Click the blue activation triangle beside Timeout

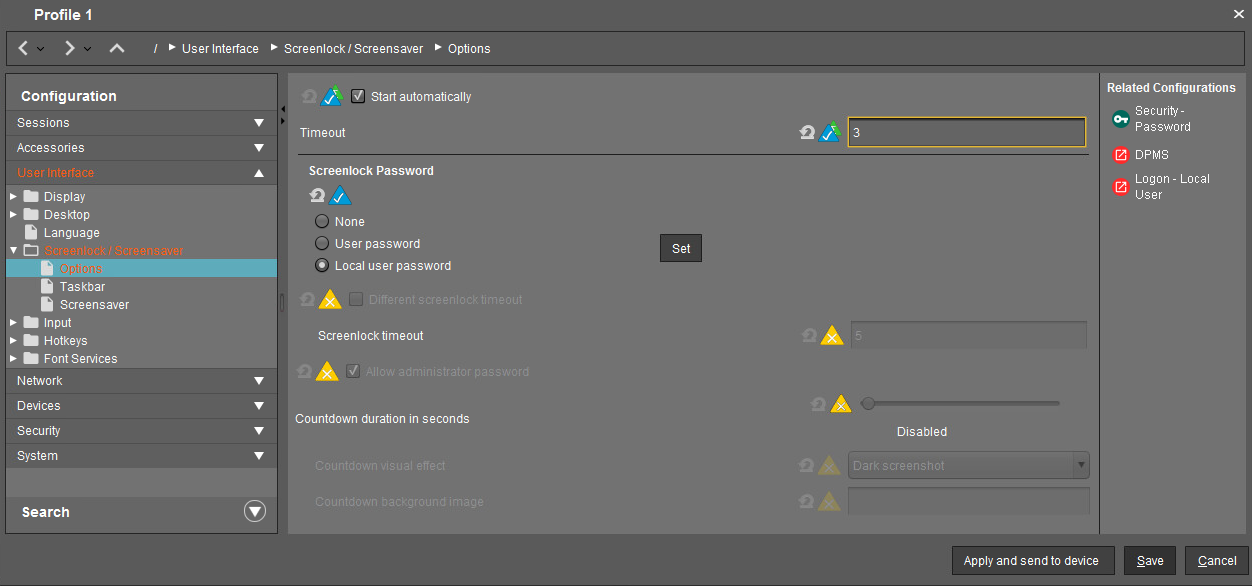[830, 132]
